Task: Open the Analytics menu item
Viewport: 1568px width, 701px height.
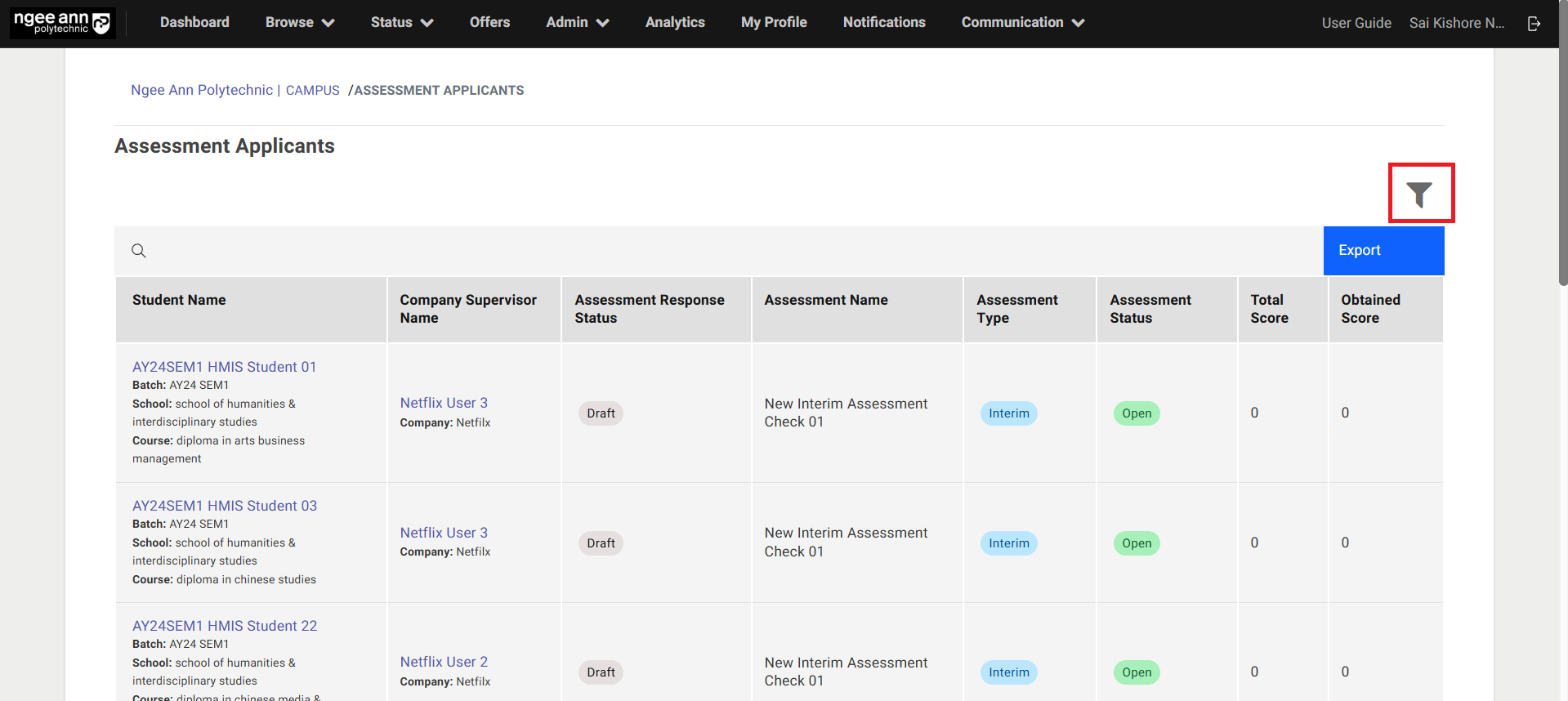Action: 674,23
